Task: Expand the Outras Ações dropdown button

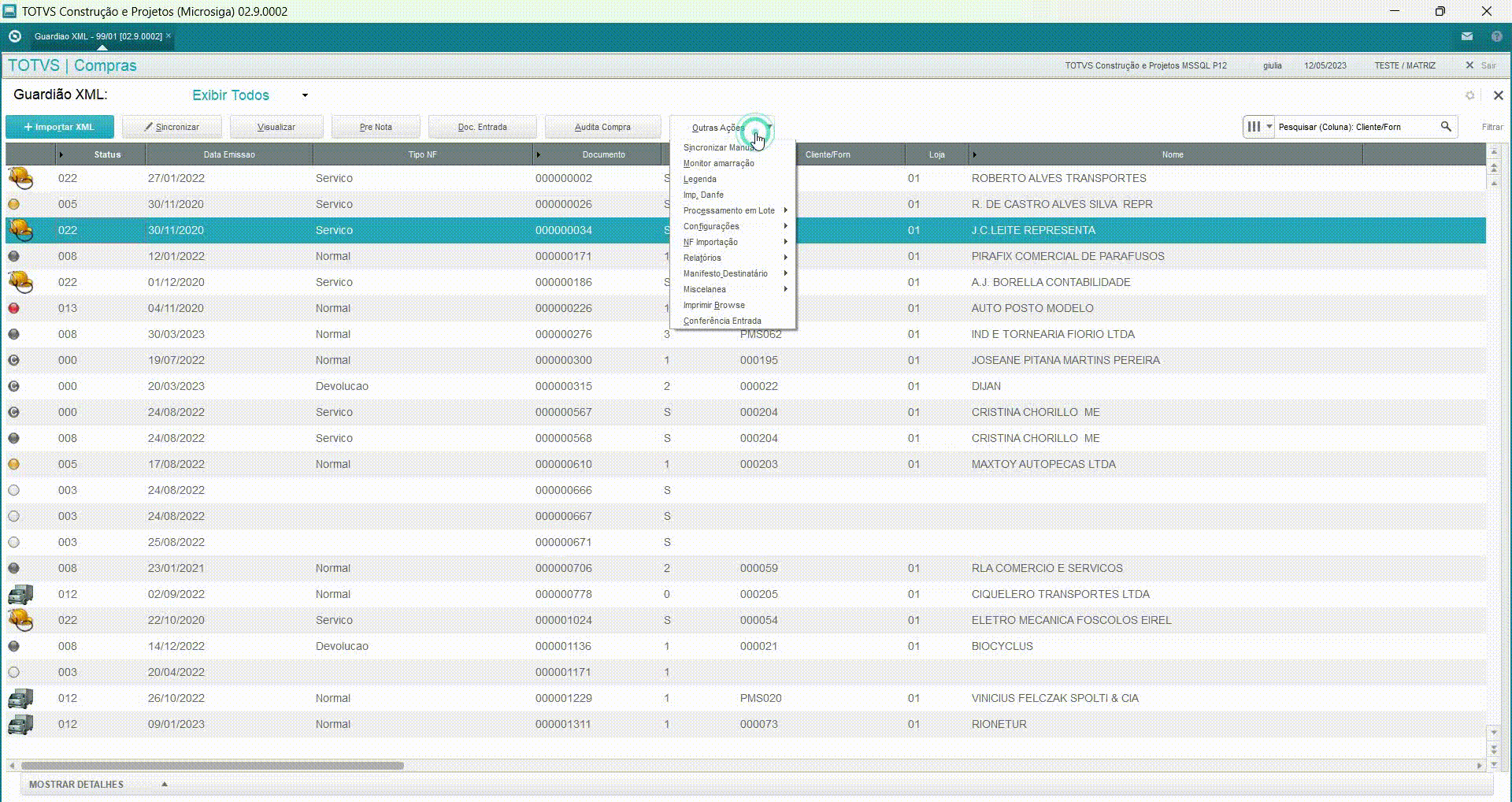Action: 722,127
